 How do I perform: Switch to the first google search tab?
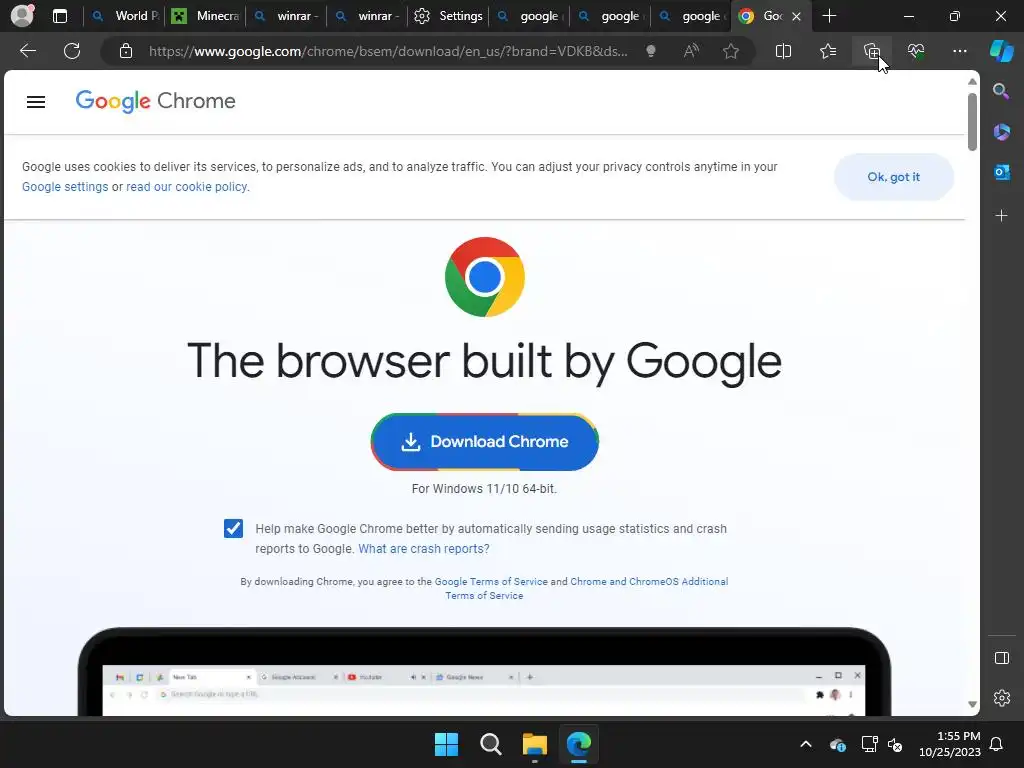pos(529,16)
